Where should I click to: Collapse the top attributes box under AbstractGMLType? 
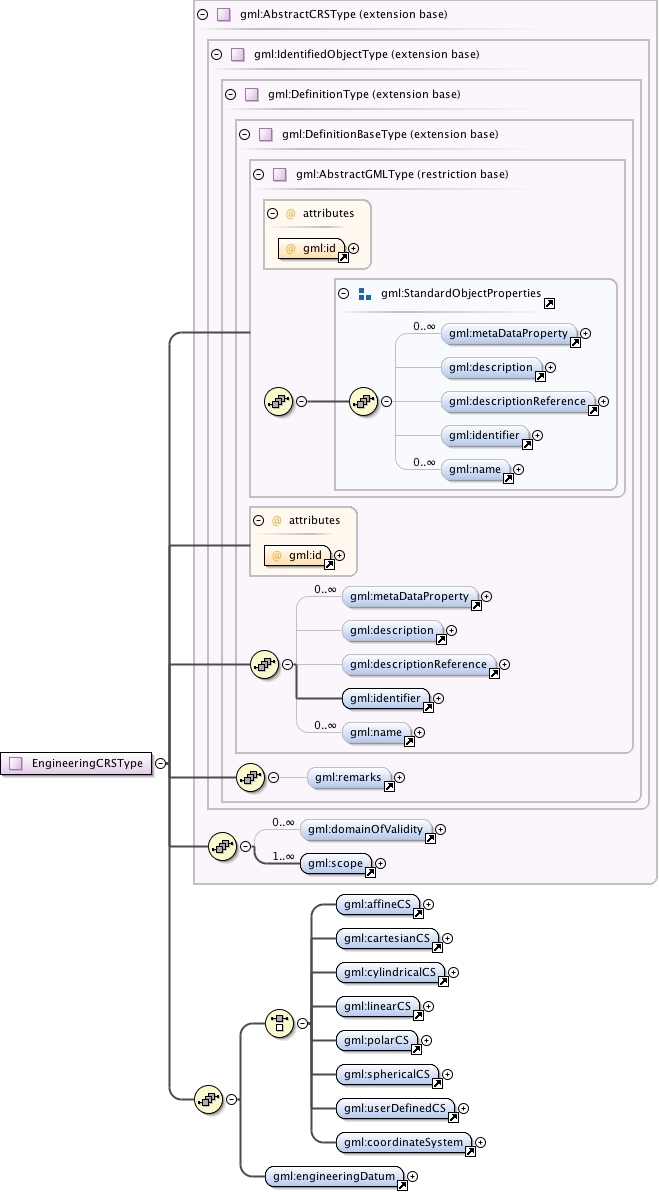click(272, 214)
